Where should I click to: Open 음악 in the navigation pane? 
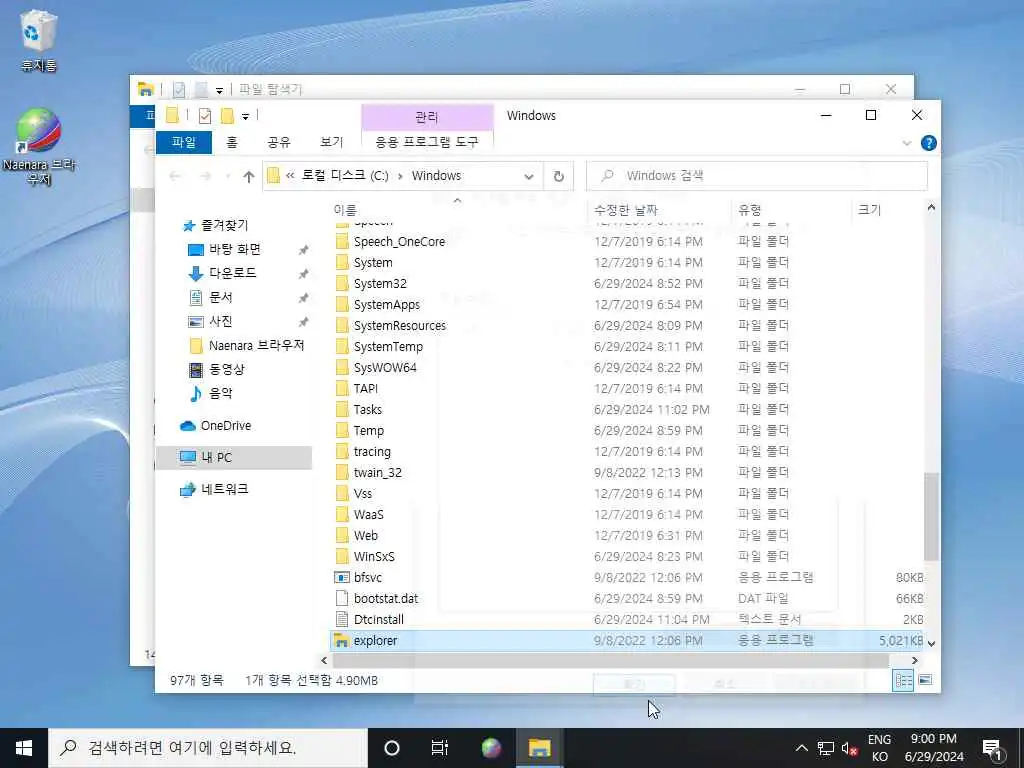[210, 393]
